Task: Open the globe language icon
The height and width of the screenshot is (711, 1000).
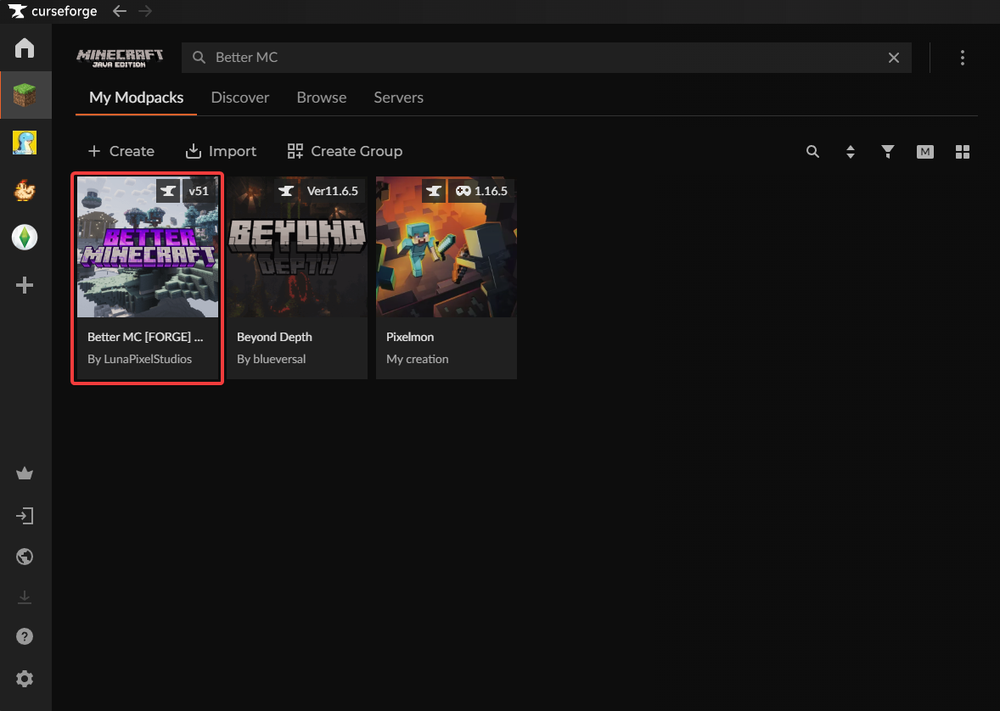Action: point(25,557)
